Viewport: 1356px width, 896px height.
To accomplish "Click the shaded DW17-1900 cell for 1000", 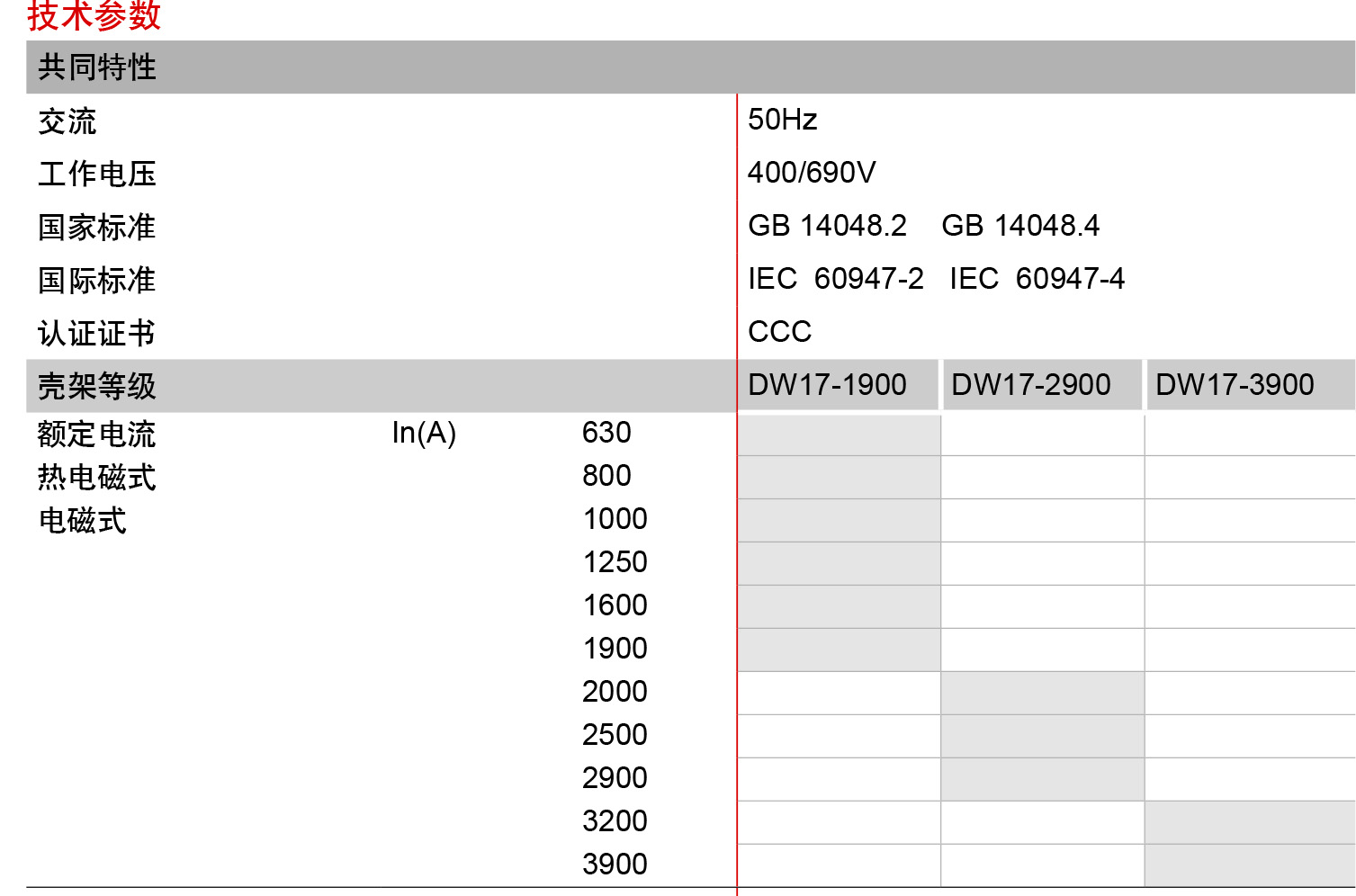I will (x=839, y=520).
